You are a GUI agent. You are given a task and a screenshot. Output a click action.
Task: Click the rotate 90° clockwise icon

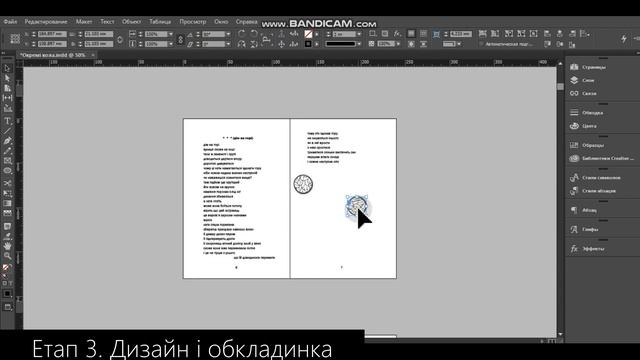242,34
